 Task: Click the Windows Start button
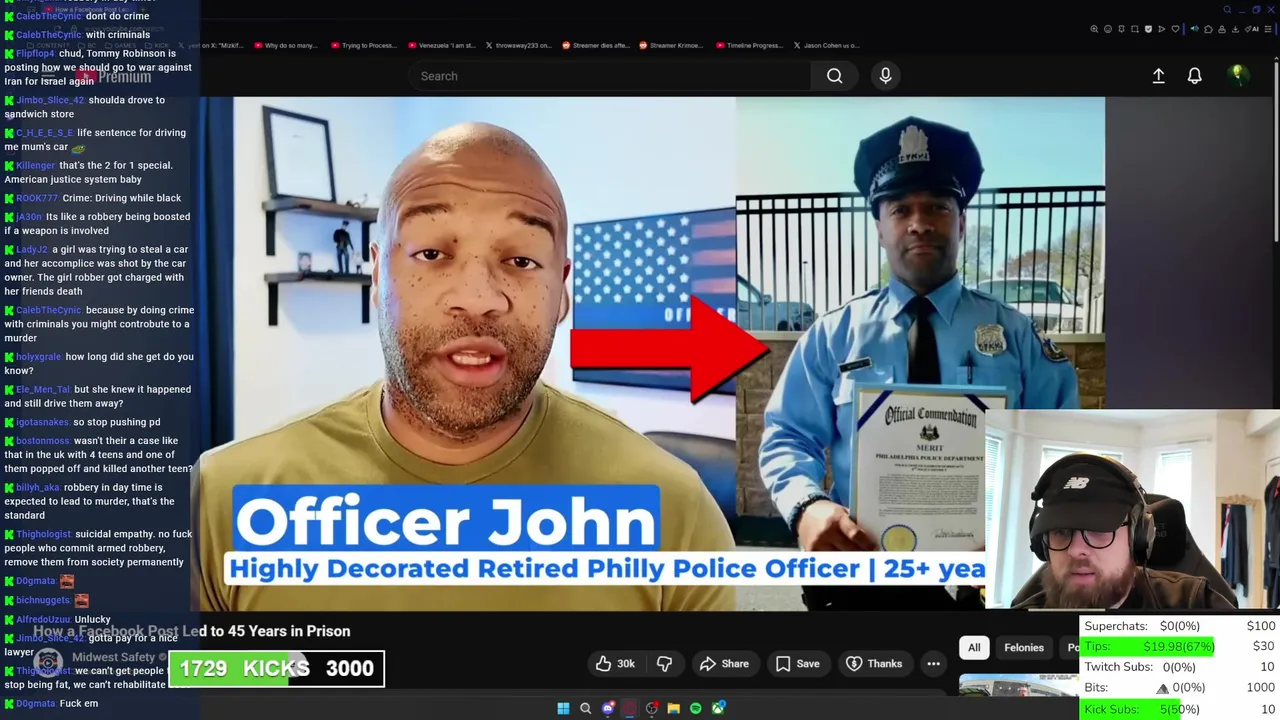[x=563, y=708]
